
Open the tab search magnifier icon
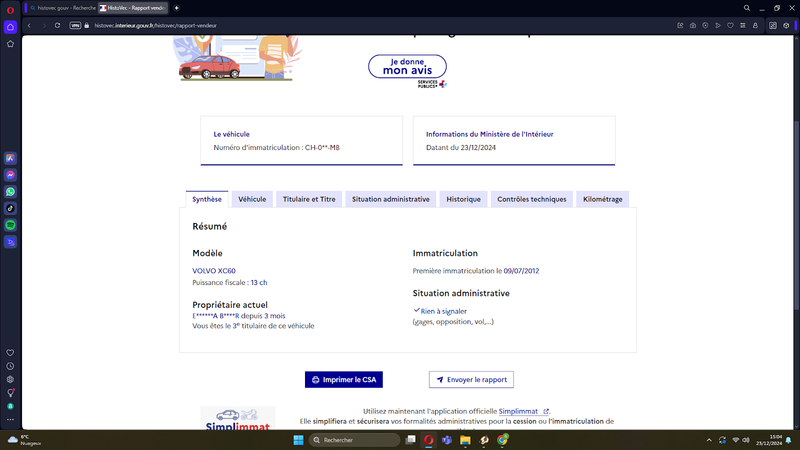747,8
